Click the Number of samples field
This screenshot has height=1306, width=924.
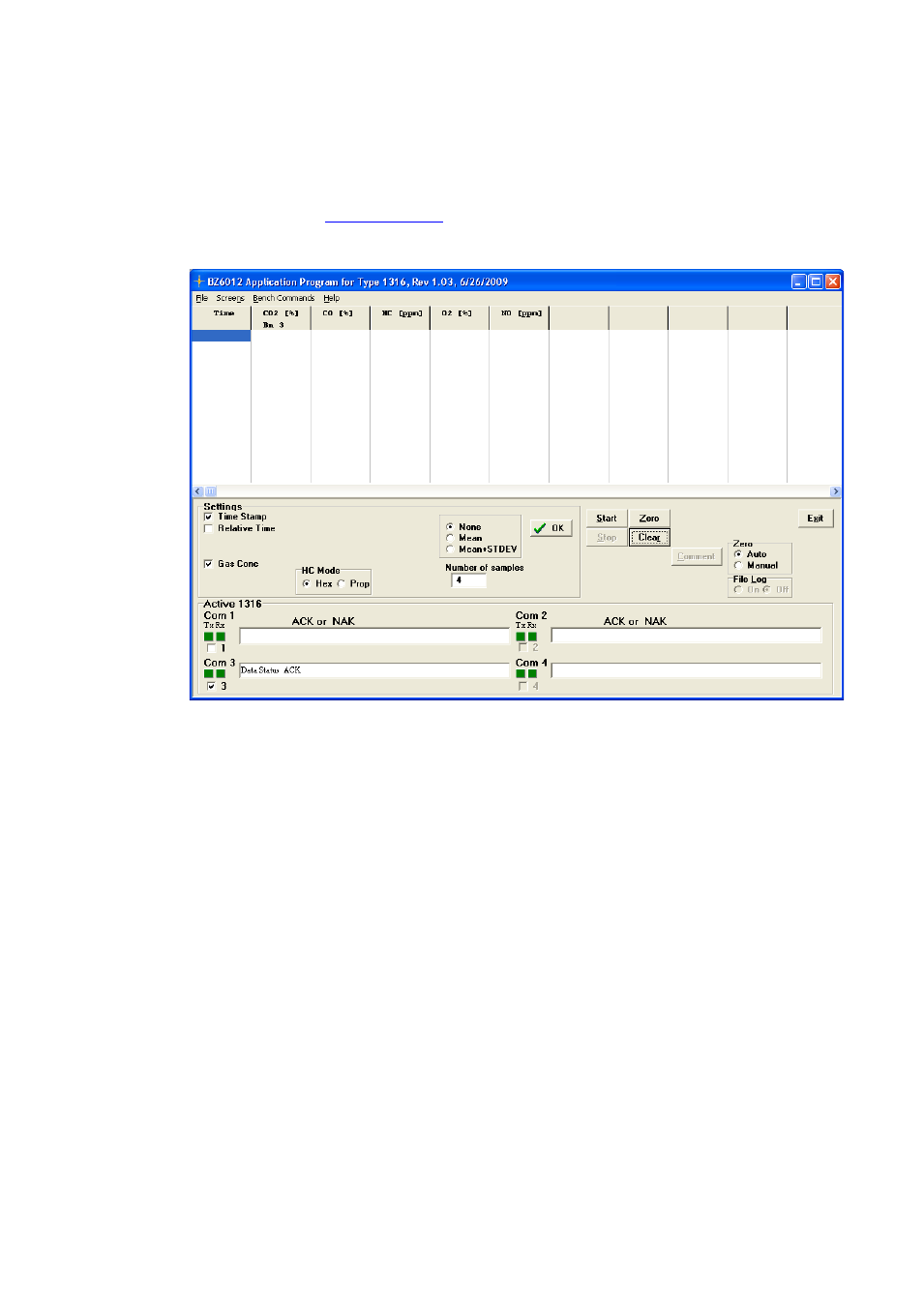(468, 580)
